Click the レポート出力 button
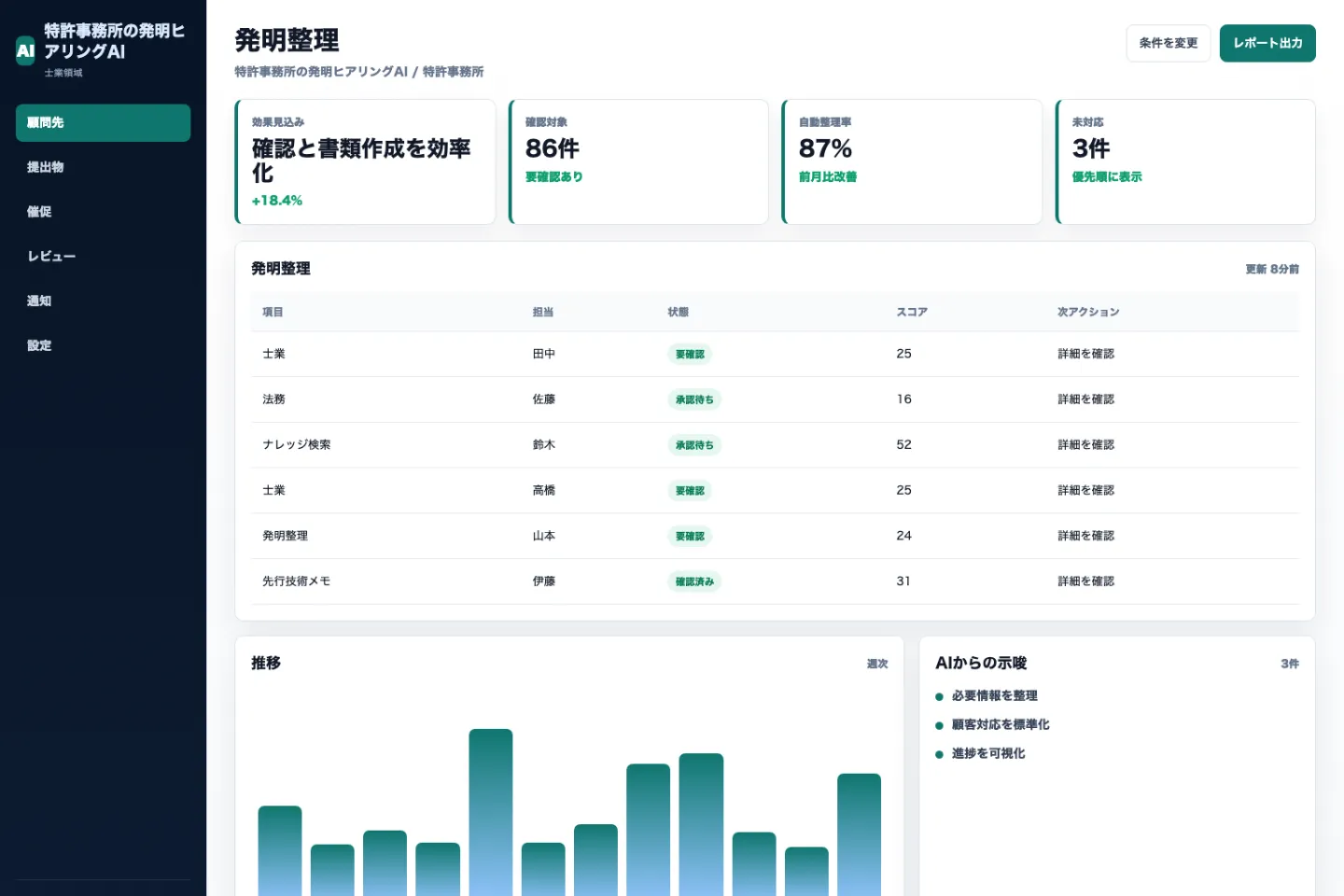The height and width of the screenshot is (896, 1344). click(1267, 43)
